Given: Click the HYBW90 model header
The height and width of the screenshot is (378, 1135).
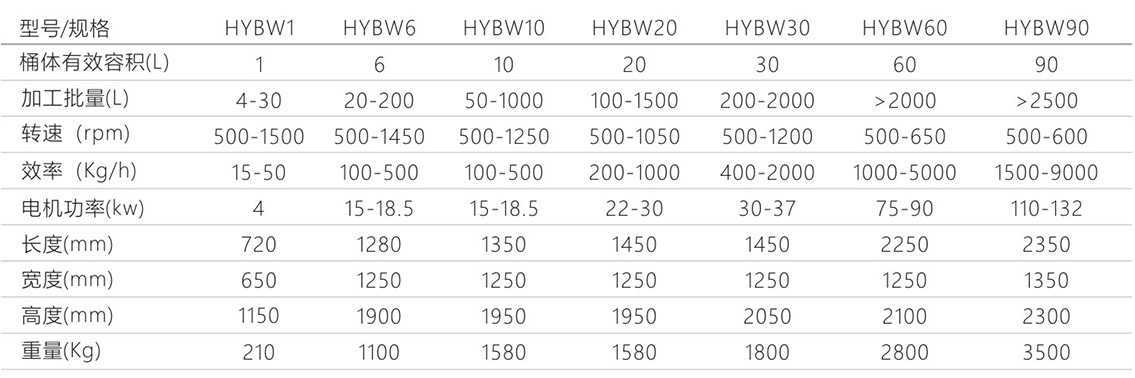Looking at the screenshot, I should point(1046,29).
